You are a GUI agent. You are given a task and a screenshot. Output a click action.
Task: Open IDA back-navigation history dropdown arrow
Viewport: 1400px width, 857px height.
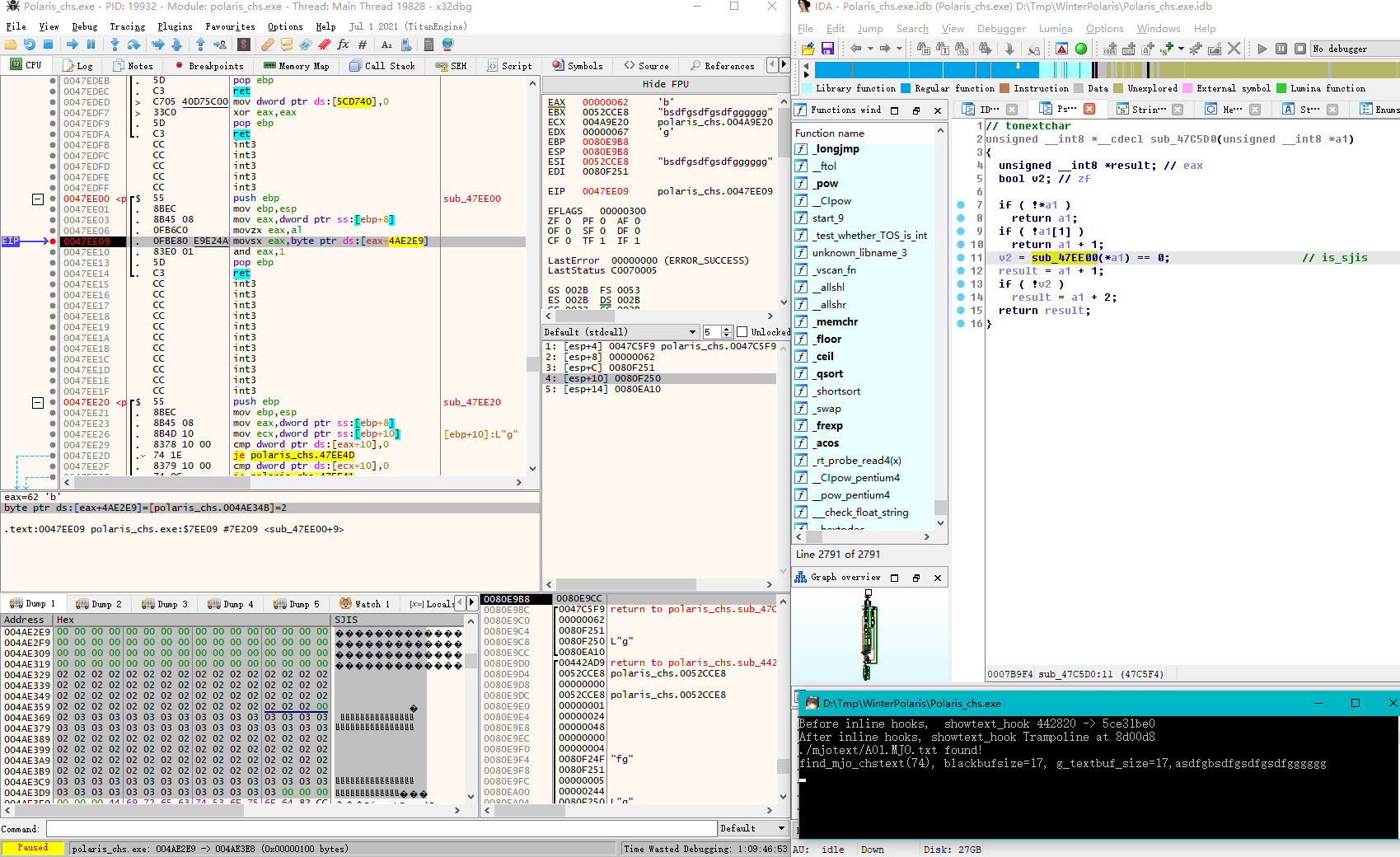pyautogui.click(x=870, y=49)
